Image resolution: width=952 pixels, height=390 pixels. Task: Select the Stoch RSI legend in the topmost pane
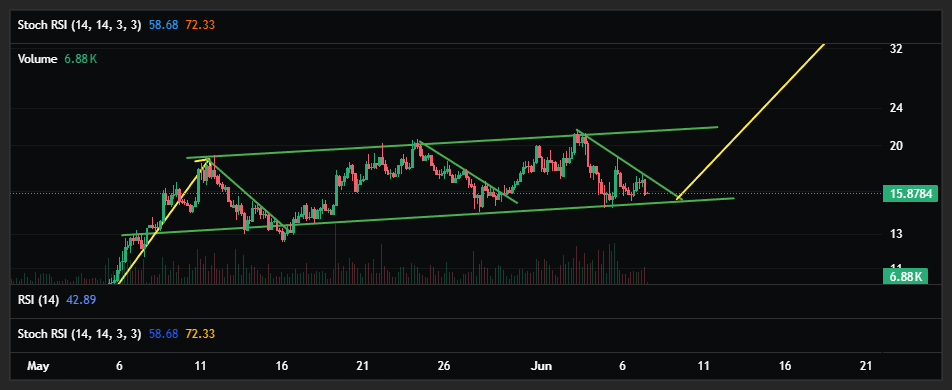pyautogui.click(x=80, y=26)
